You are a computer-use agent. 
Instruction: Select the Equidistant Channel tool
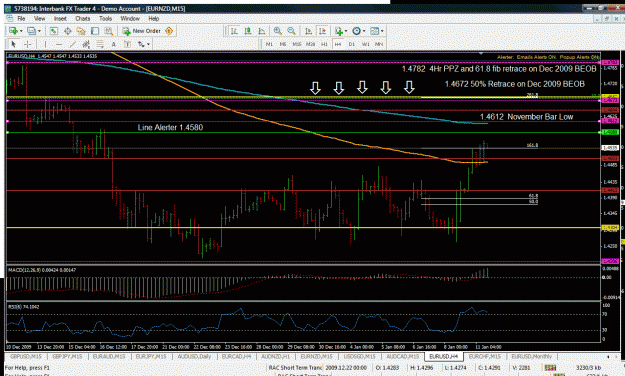(86, 44)
